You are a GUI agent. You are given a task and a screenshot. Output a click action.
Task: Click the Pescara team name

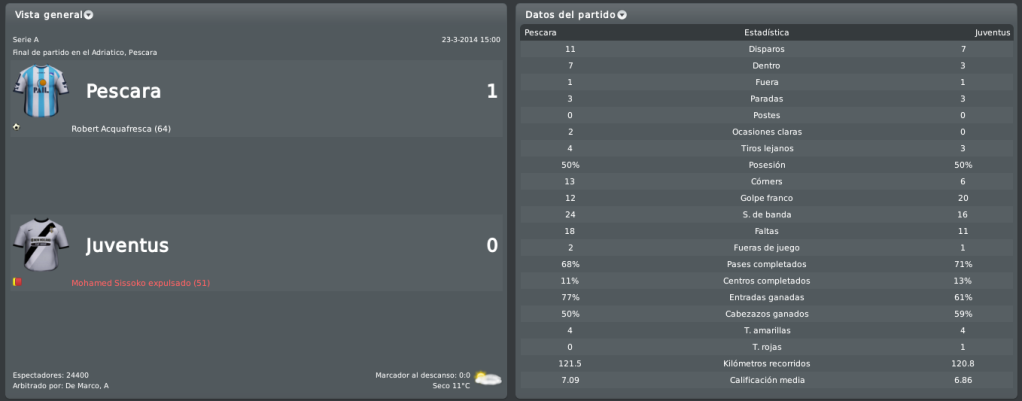click(x=123, y=91)
